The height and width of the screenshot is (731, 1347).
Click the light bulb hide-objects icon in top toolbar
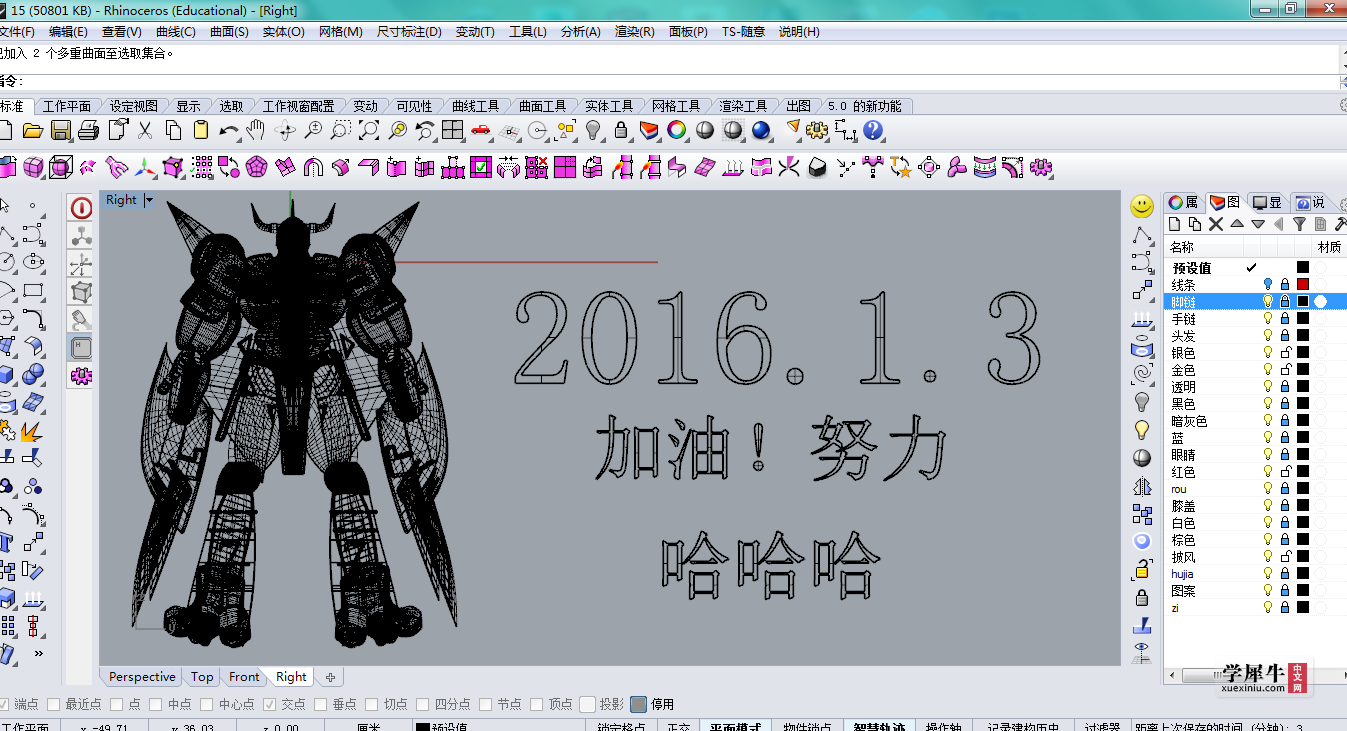[x=593, y=130]
